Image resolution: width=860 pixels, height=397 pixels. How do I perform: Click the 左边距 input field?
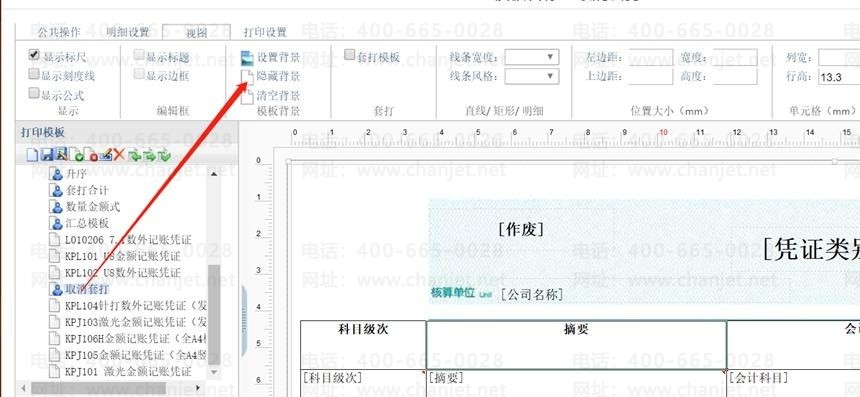click(651, 57)
